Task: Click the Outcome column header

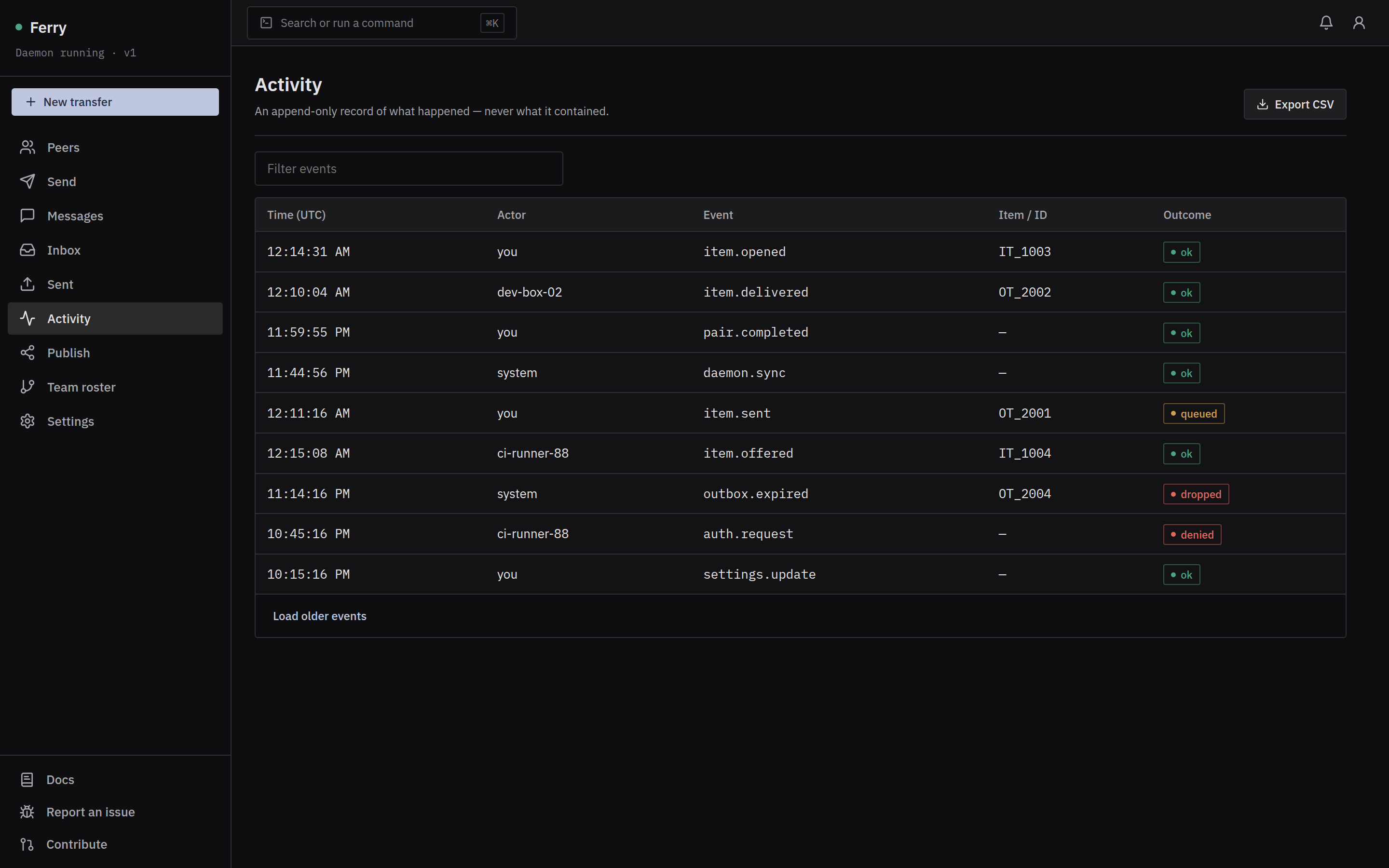Action: click(1187, 215)
